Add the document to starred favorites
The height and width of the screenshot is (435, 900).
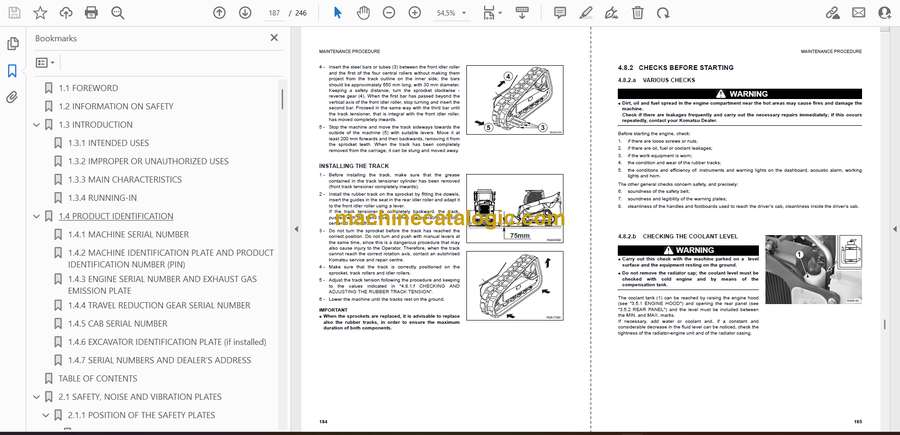coord(40,13)
